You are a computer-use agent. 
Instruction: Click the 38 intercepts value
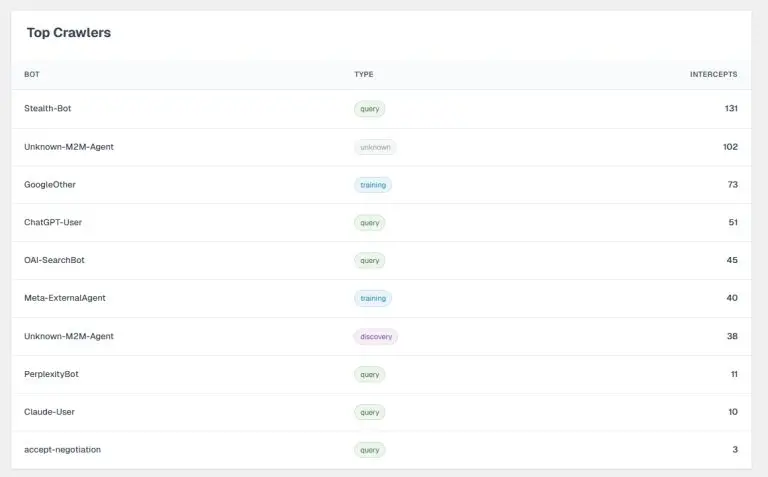click(732, 336)
